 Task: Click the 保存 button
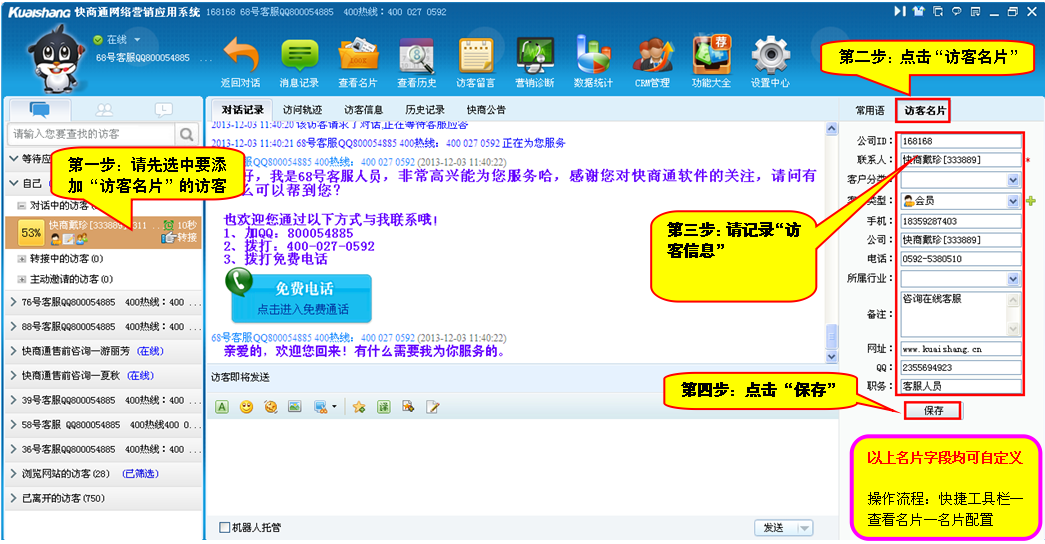pyautogui.click(x=933, y=410)
